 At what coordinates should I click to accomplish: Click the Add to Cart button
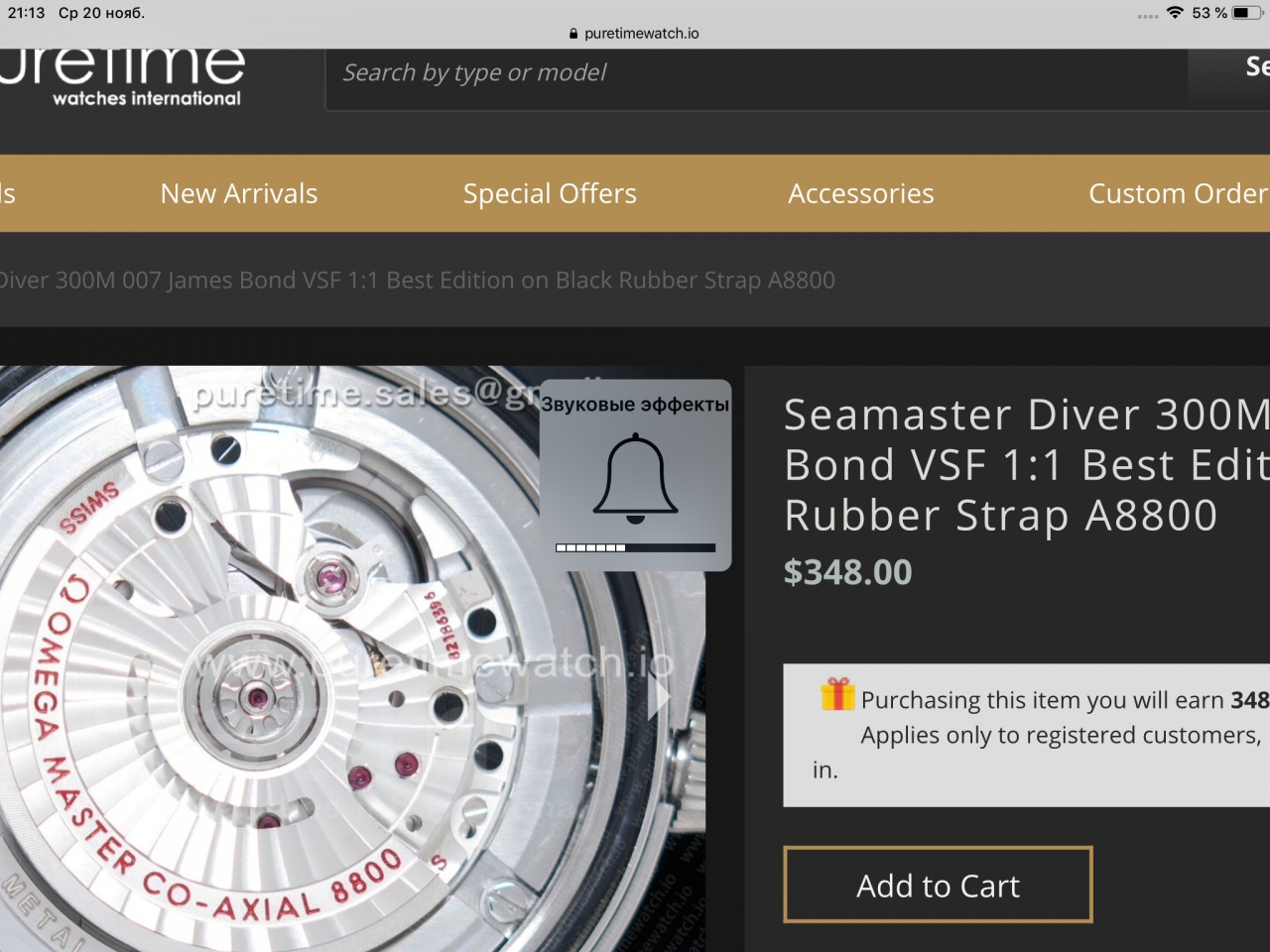click(x=938, y=885)
